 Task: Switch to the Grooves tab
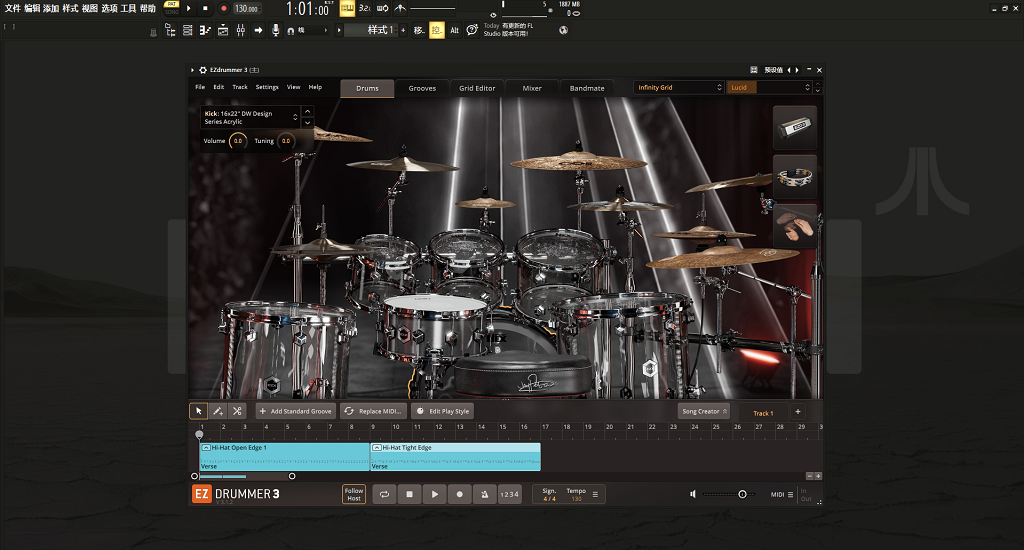coord(422,88)
